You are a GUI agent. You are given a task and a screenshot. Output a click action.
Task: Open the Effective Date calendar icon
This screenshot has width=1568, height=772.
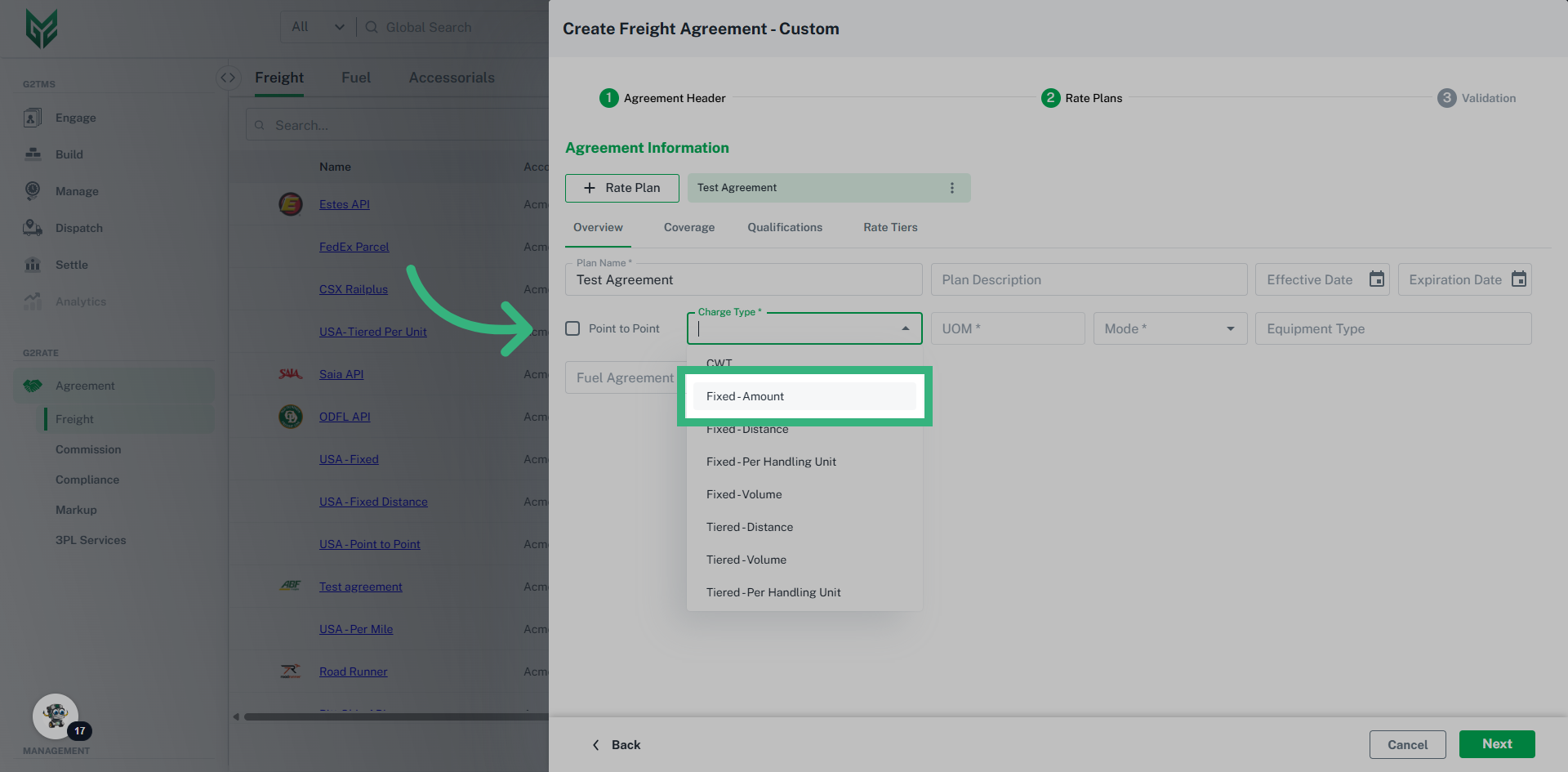pos(1377,279)
